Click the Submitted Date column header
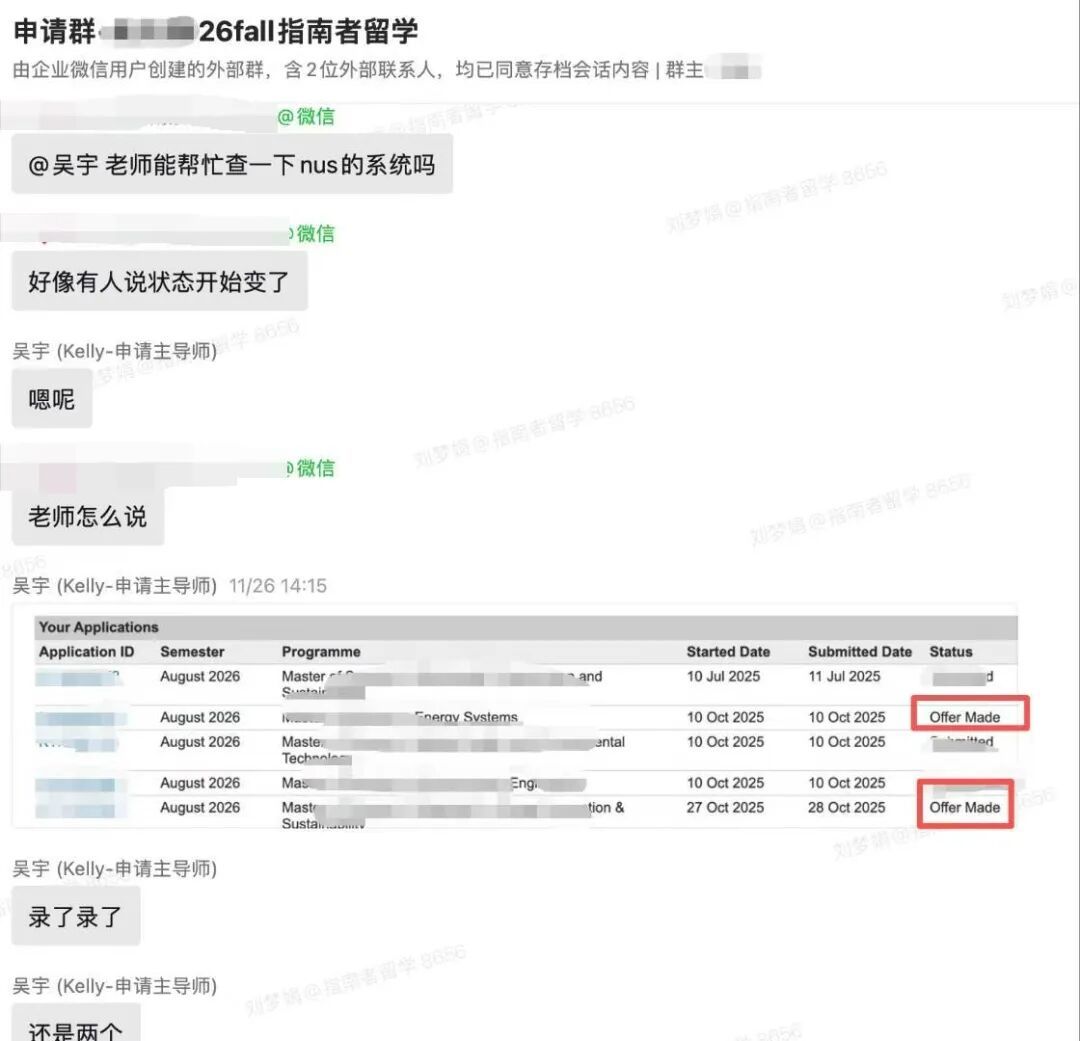The height and width of the screenshot is (1041, 1080). (x=859, y=652)
